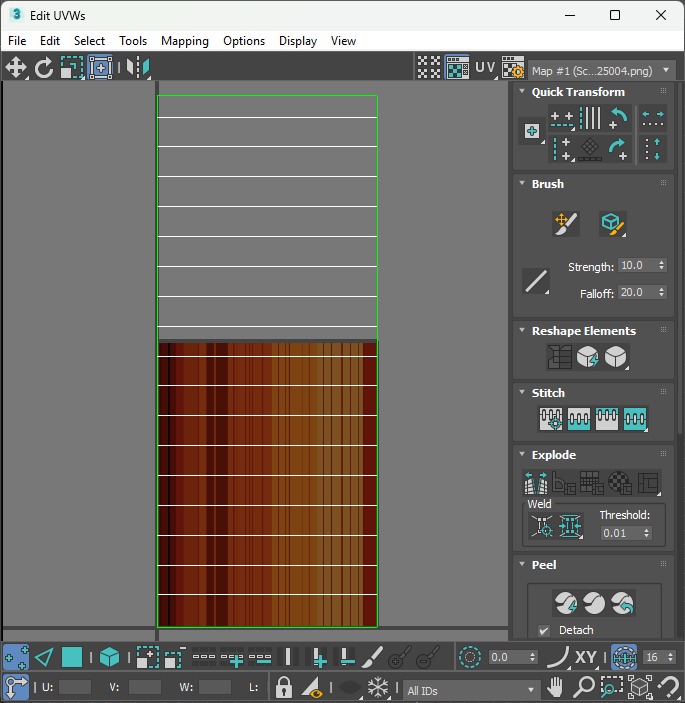685x703 pixels.
Task: Activate the Freeform Mode tool
Action: (100, 68)
